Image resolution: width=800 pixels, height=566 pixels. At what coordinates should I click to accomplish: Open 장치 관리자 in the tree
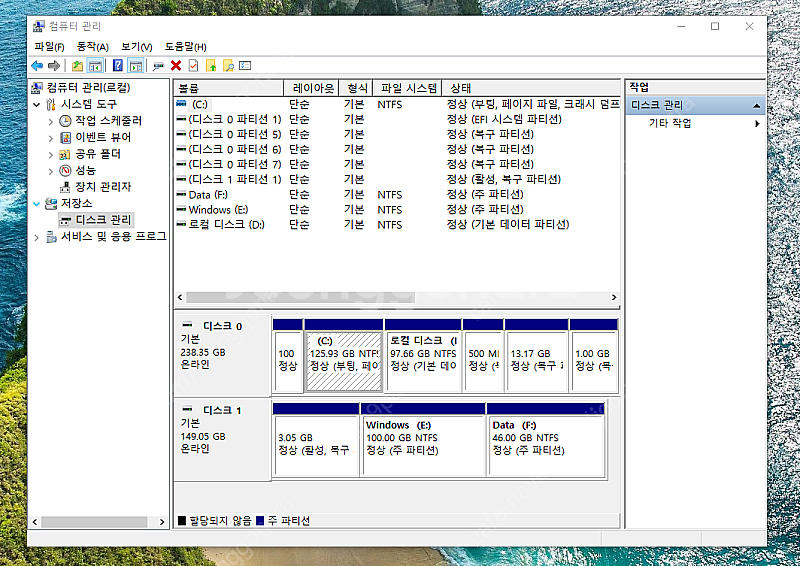click(x=103, y=187)
